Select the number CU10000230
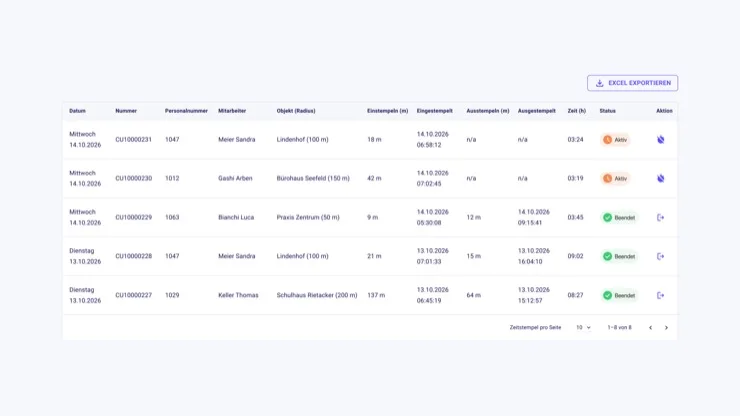The height and width of the screenshot is (416, 740). tap(134, 178)
